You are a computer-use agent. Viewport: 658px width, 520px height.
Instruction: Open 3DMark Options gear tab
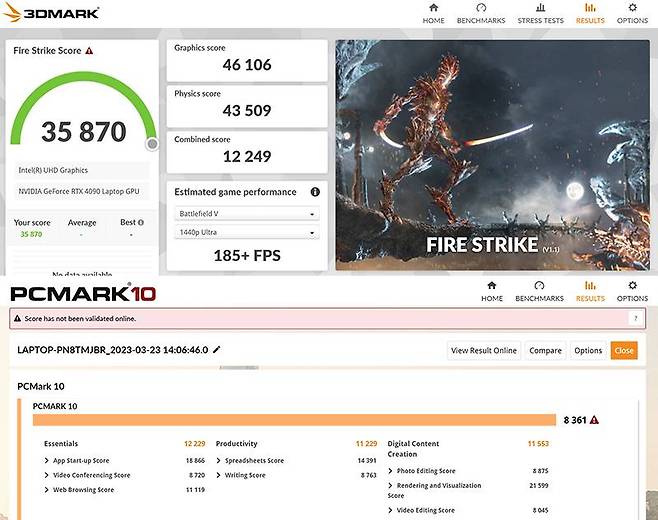[x=632, y=13]
